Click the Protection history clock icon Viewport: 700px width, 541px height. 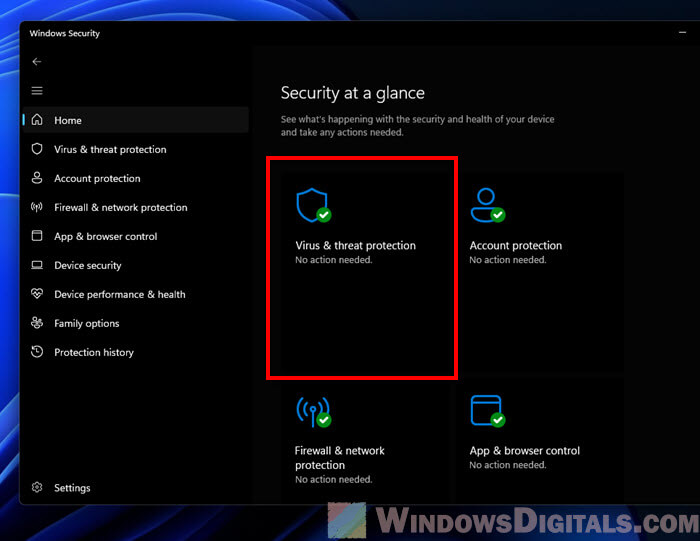point(37,352)
